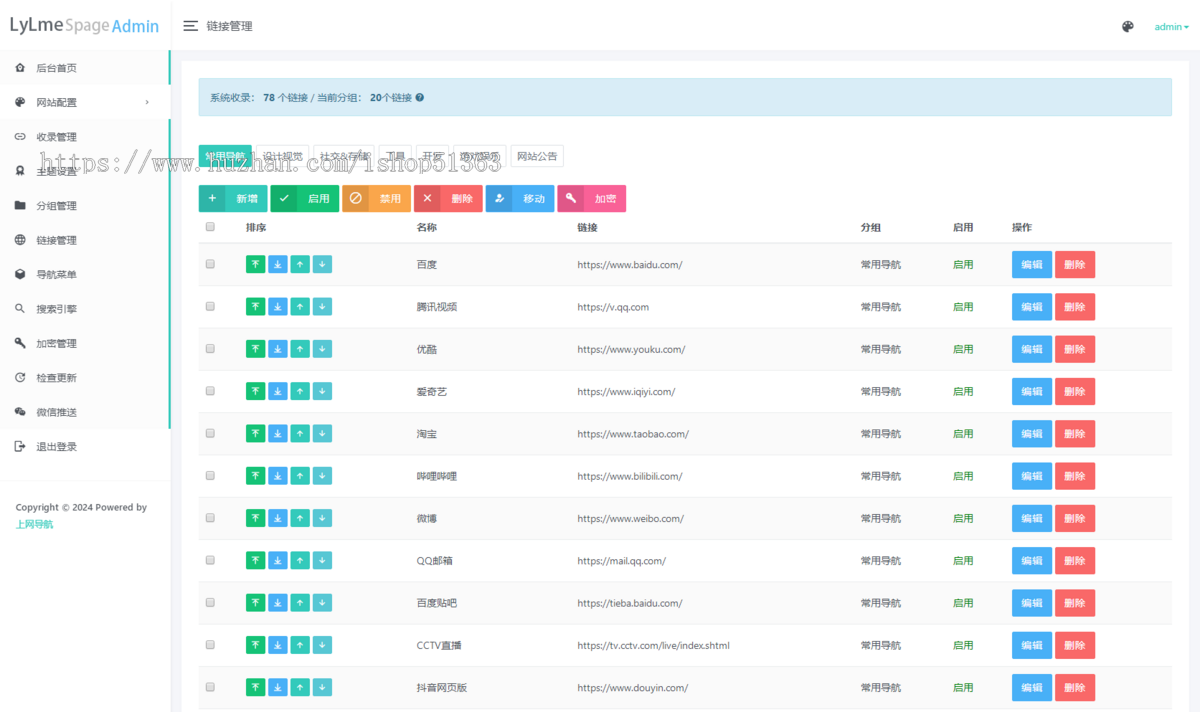Tick the select-all checkbox in table header
The image size is (1200, 712).
(210, 227)
